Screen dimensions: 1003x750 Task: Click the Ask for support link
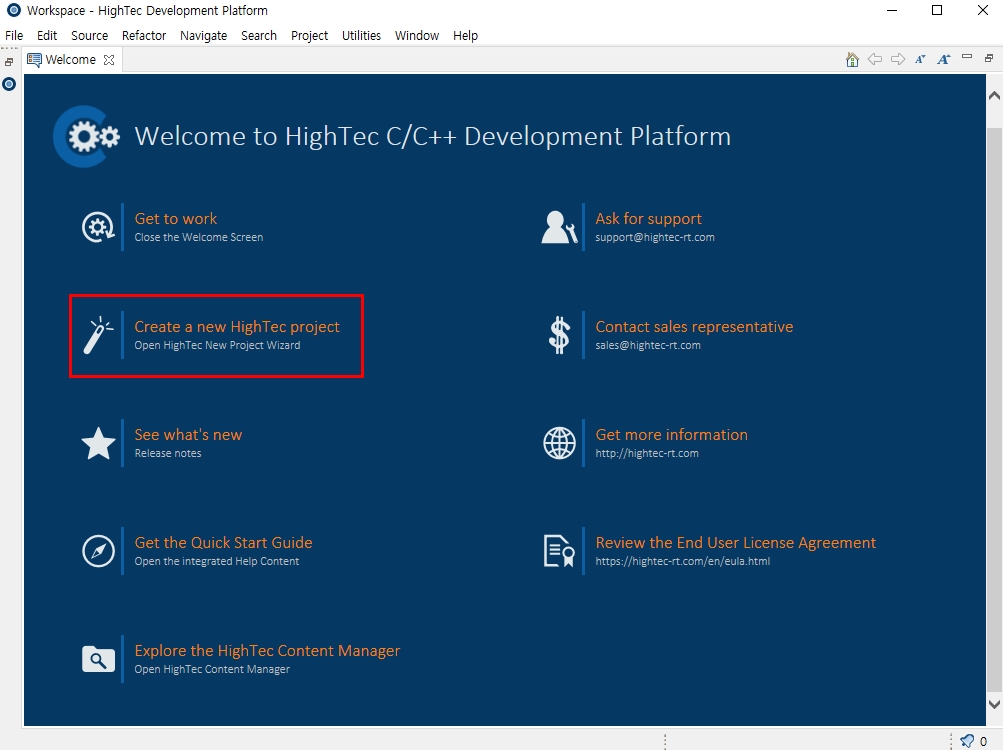(x=649, y=219)
